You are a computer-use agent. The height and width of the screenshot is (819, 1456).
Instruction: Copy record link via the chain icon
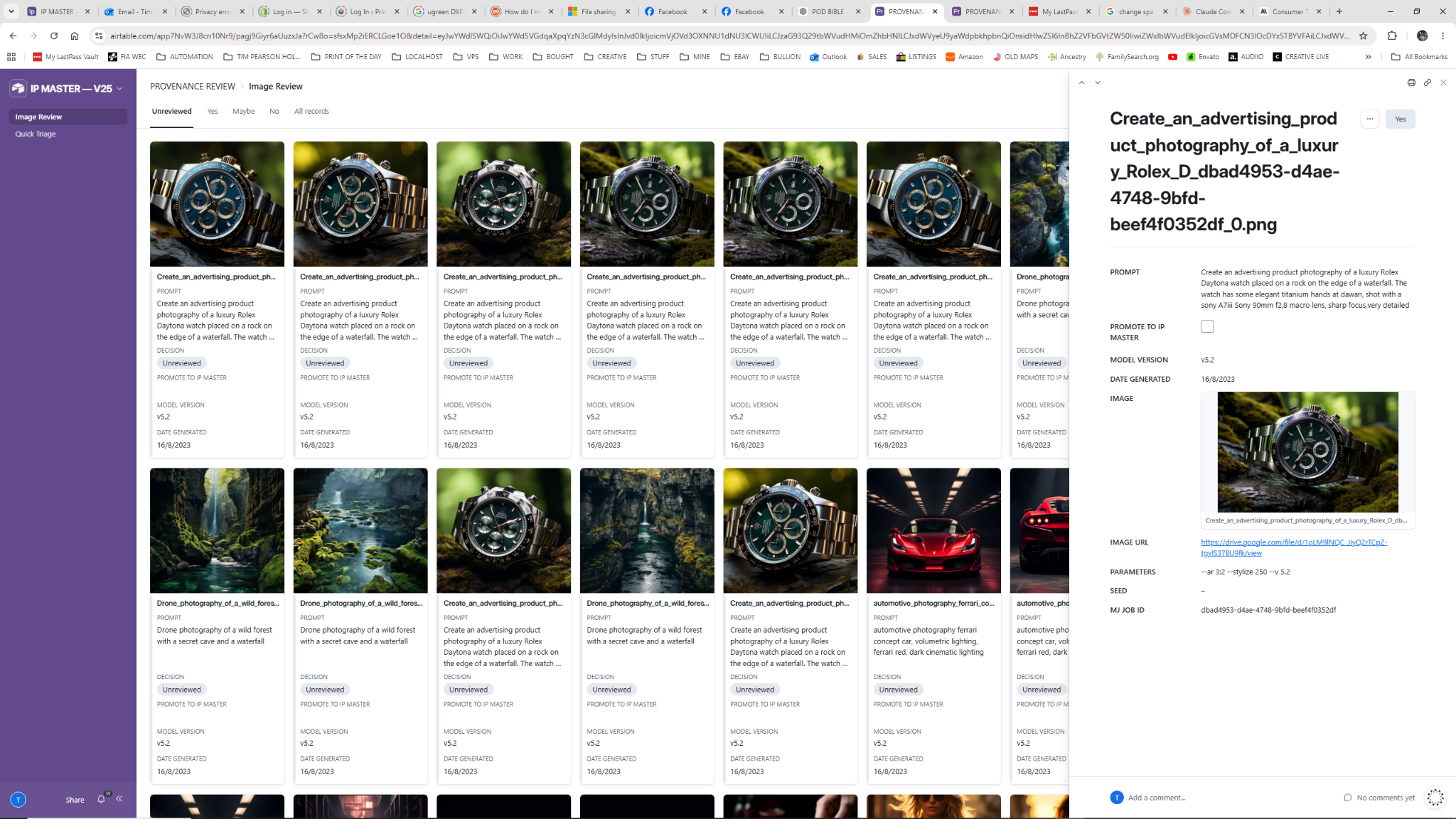1427,82
